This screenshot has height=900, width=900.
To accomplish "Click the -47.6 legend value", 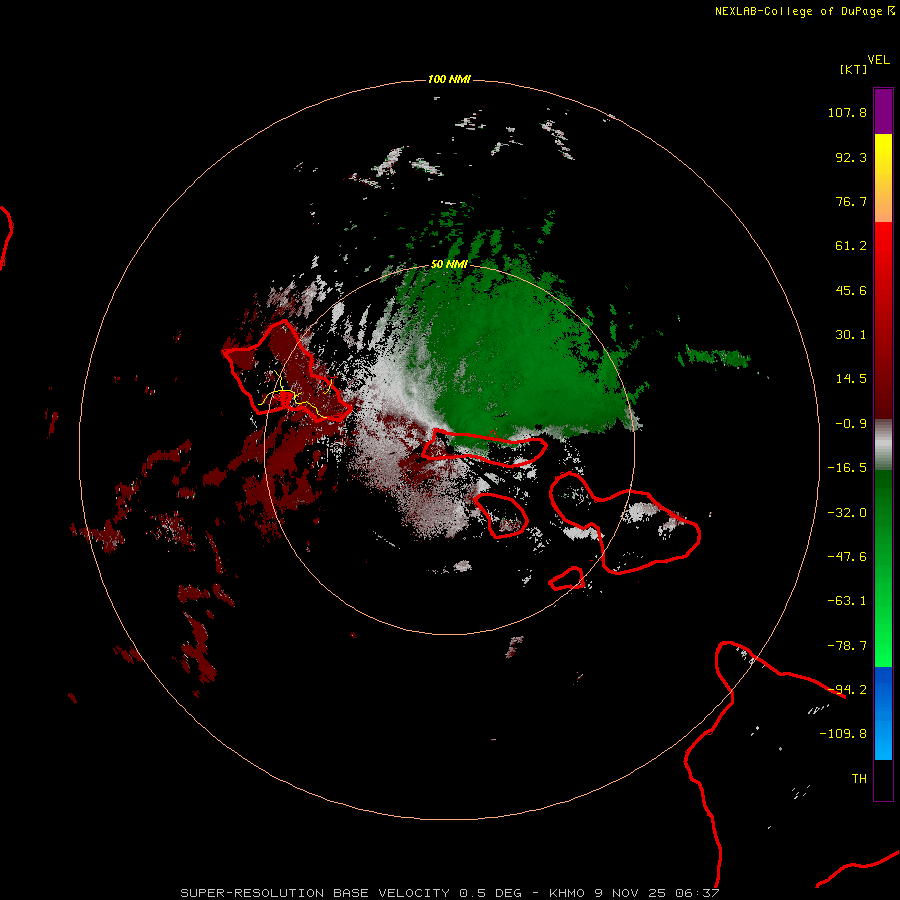I will 847,557.
